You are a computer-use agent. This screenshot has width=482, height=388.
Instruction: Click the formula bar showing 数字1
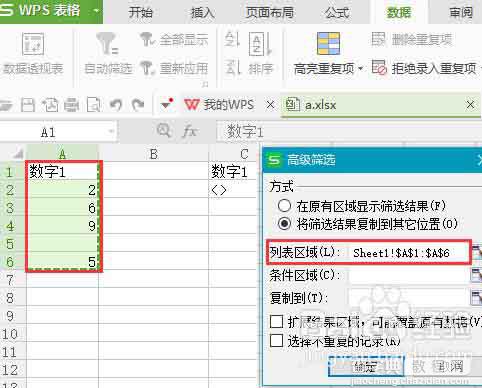pos(349,132)
